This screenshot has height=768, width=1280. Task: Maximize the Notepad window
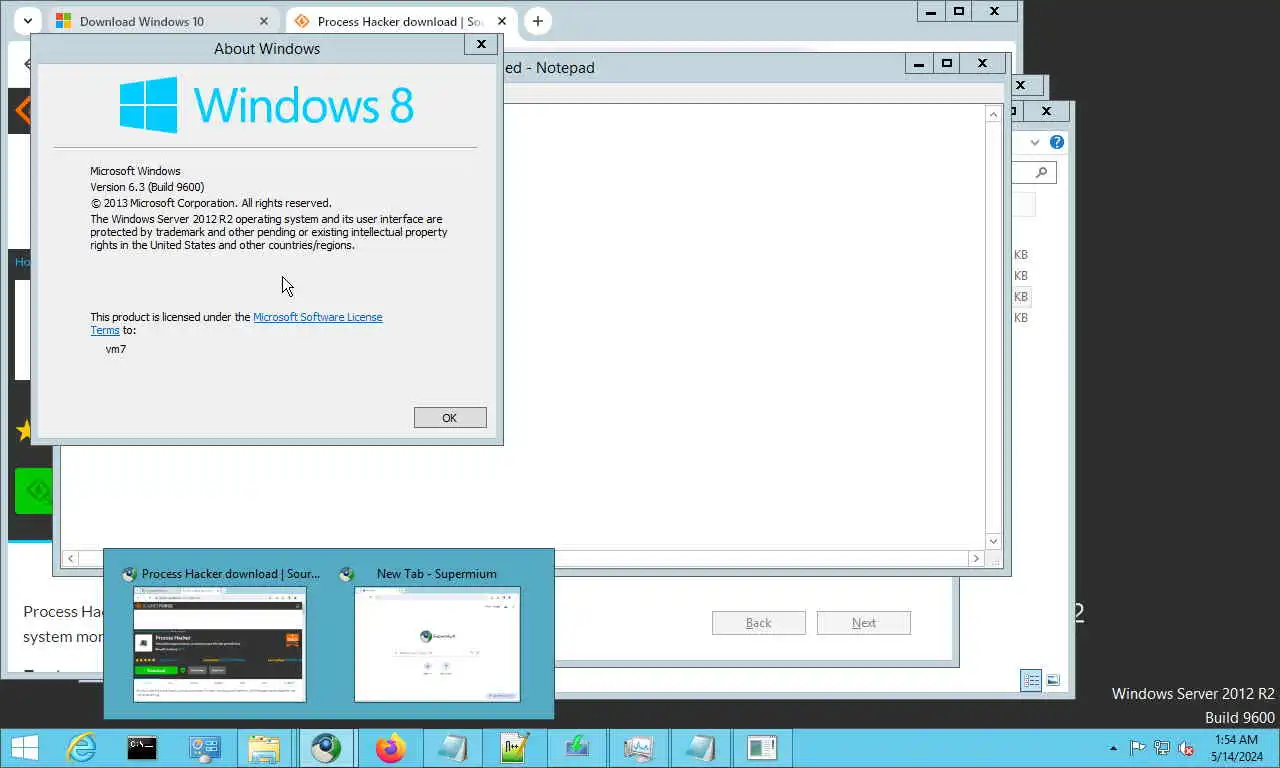pos(946,64)
